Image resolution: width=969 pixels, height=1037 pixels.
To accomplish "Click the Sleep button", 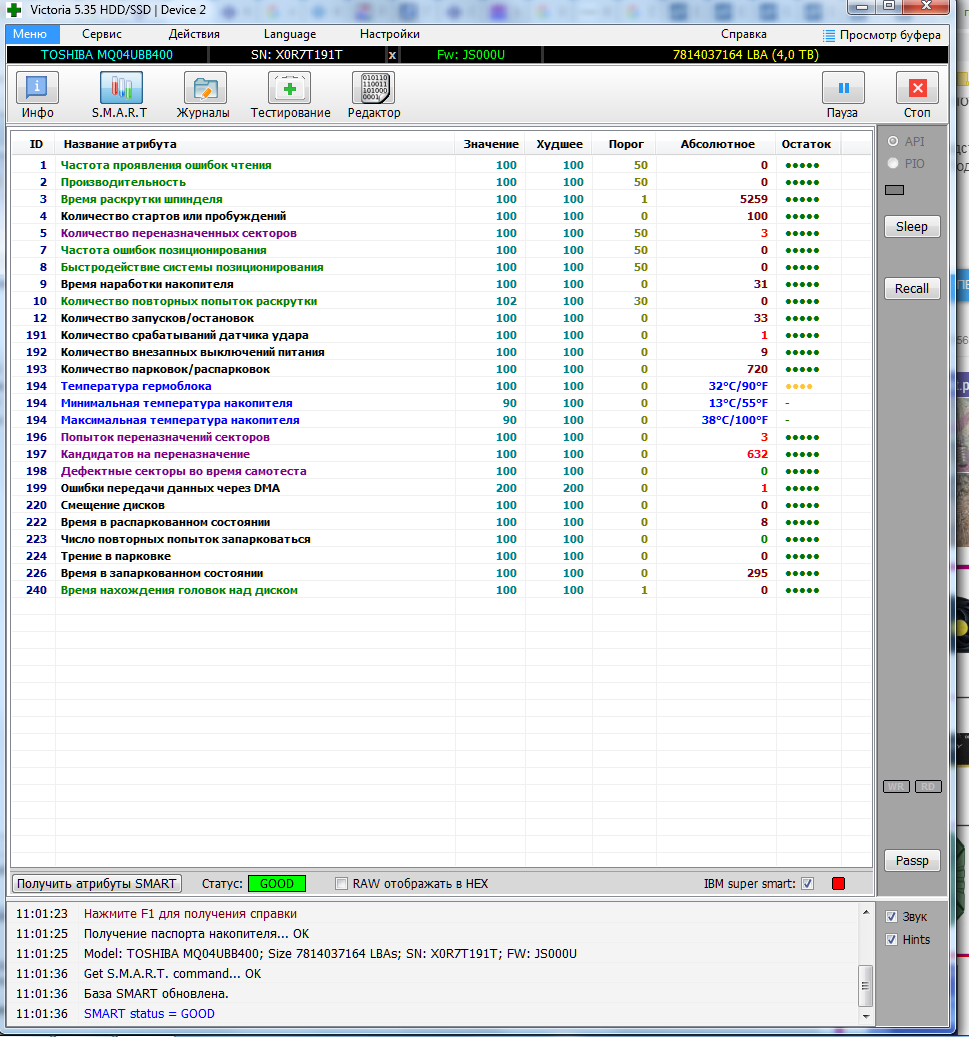I will [x=911, y=227].
